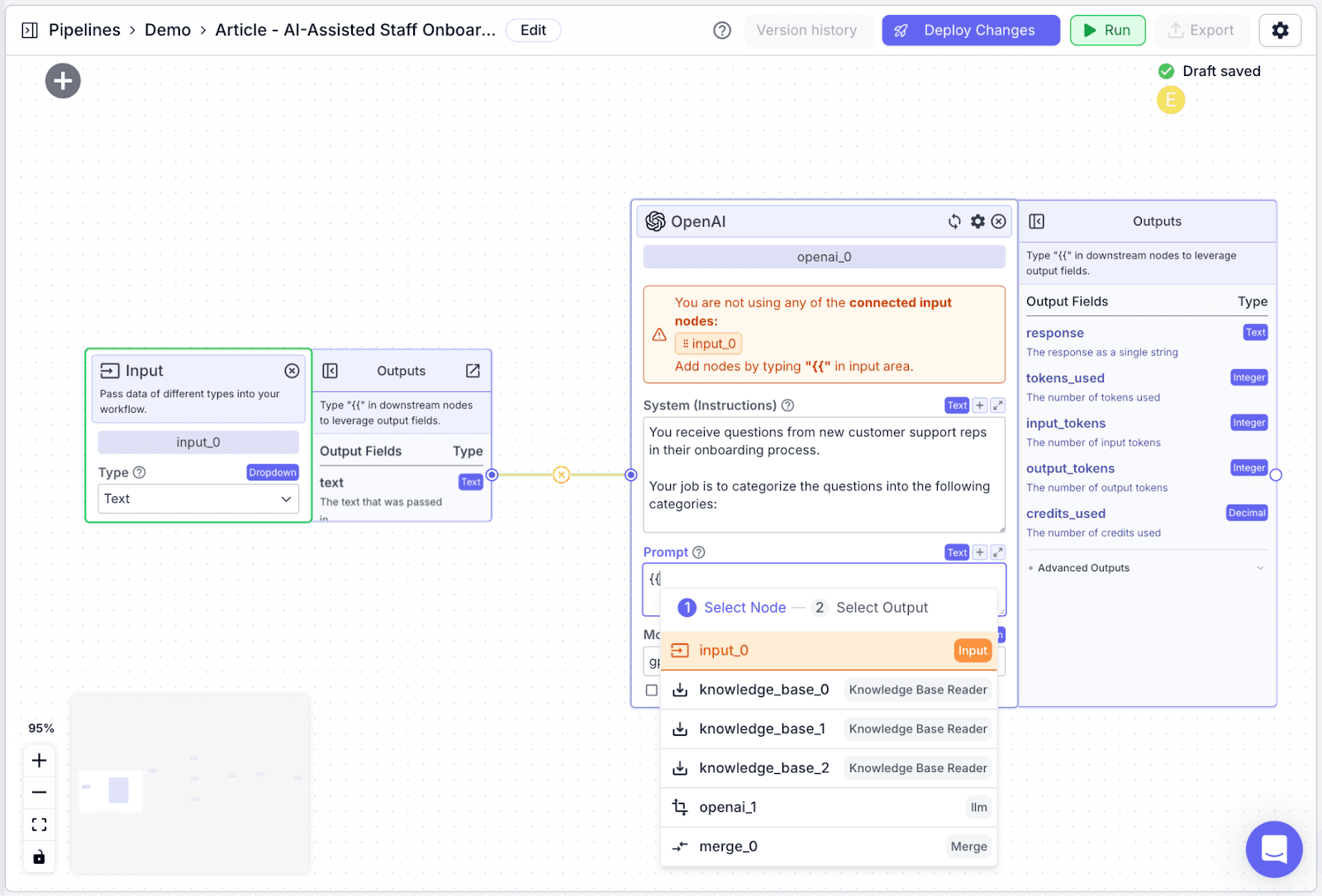Open the chat support bubble

[1274, 849]
